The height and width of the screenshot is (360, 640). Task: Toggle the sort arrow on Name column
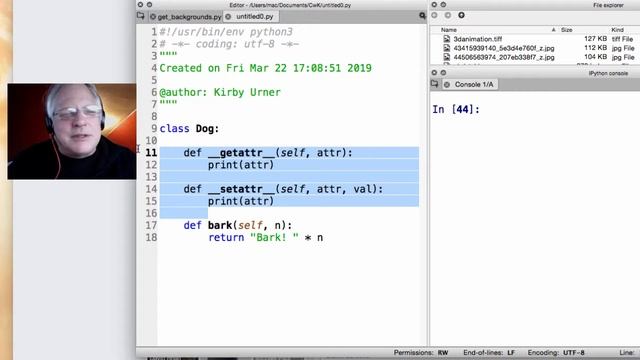point(553,30)
